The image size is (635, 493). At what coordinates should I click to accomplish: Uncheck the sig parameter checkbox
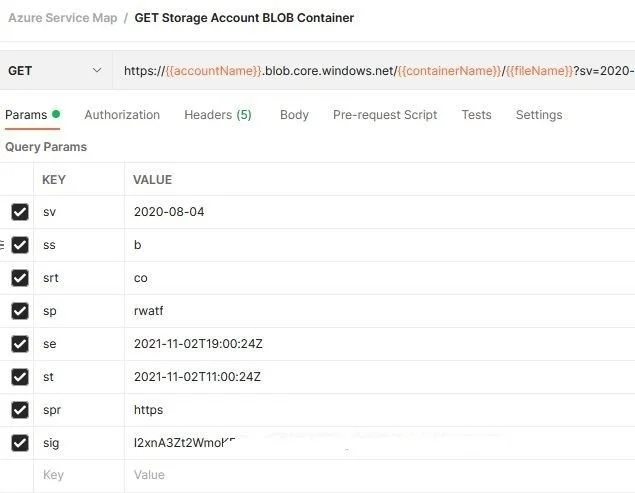(20, 443)
